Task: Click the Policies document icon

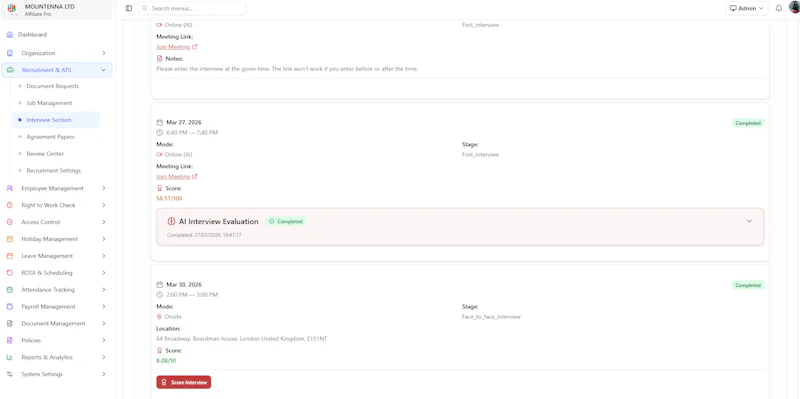Action: point(10,340)
